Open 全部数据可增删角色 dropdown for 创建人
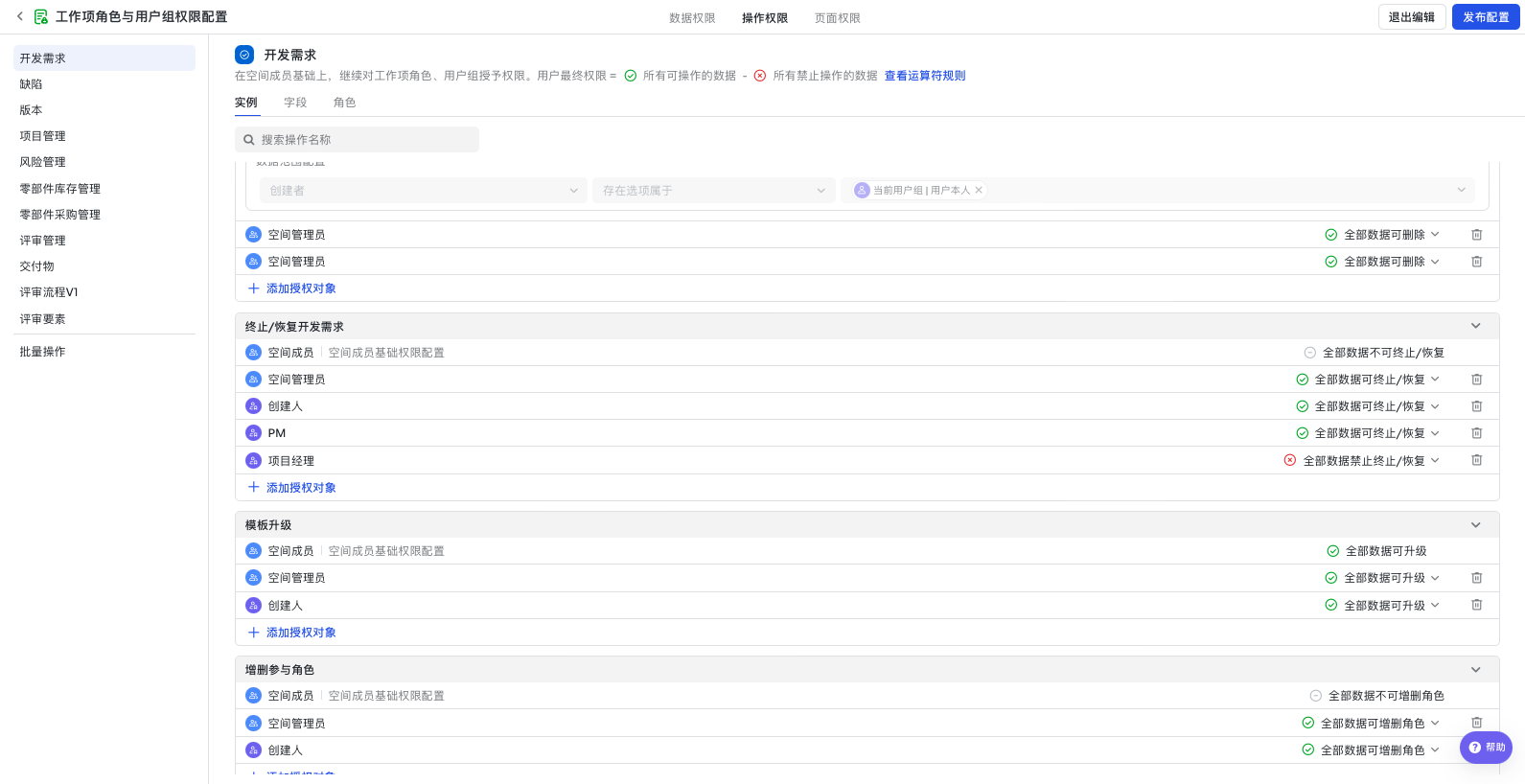Image resolution: width=1525 pixels, height=784 pixels. coord(1371,749)
